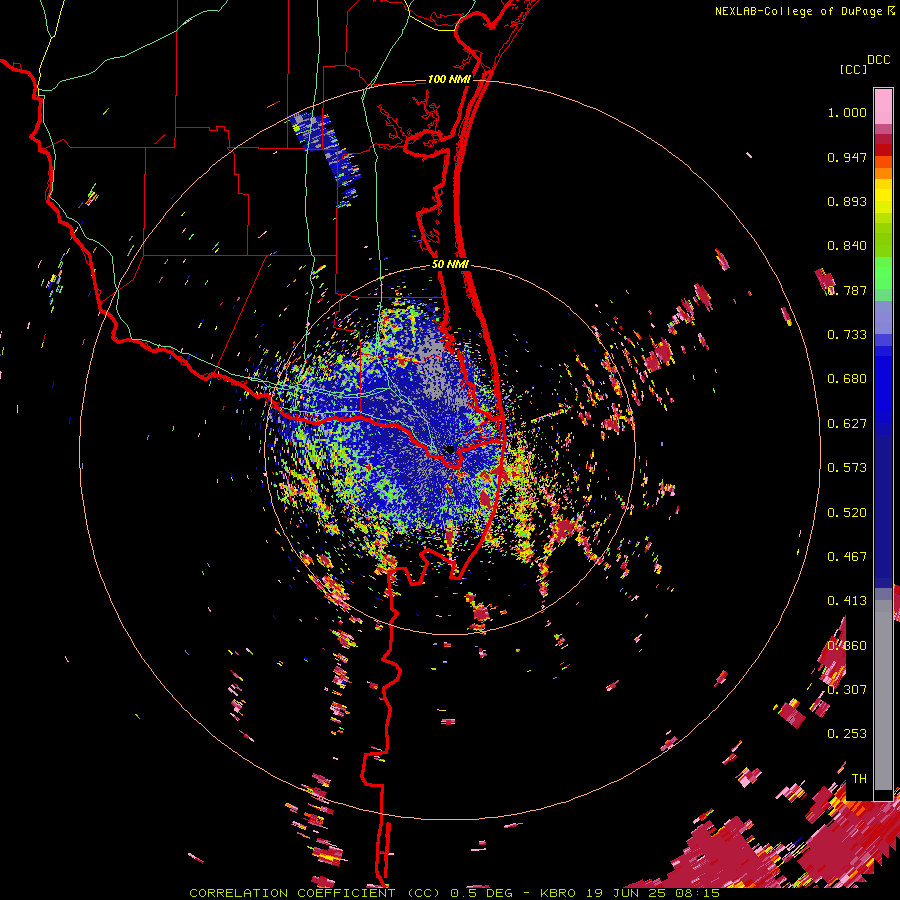This screenshot has width=900, height=900.
Task: Select the 1.000 color scale value
Action: pyautogui.click(x=847, y=112)
